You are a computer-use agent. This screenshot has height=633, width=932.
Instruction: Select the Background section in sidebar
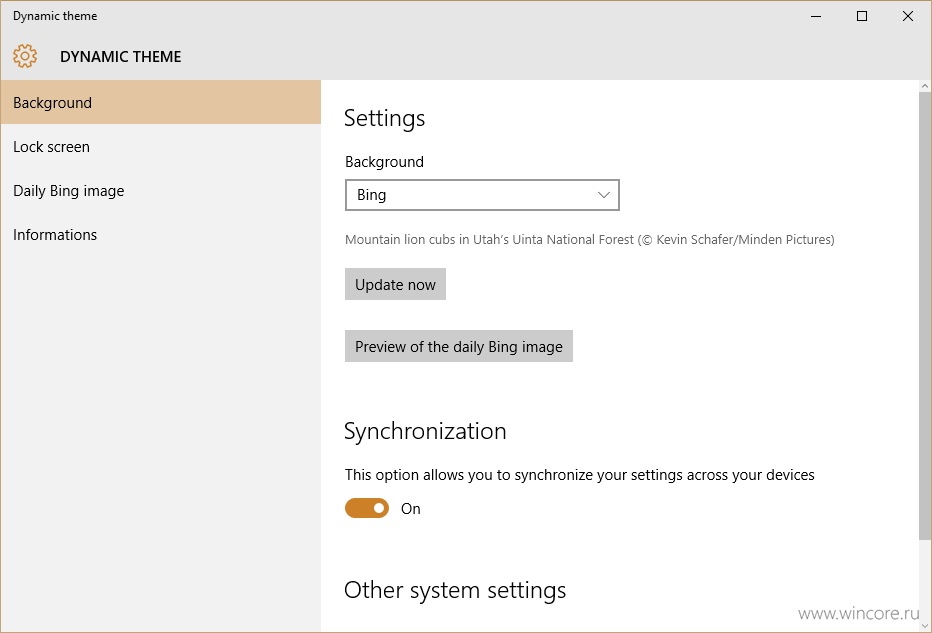click(x=160, y=102)
